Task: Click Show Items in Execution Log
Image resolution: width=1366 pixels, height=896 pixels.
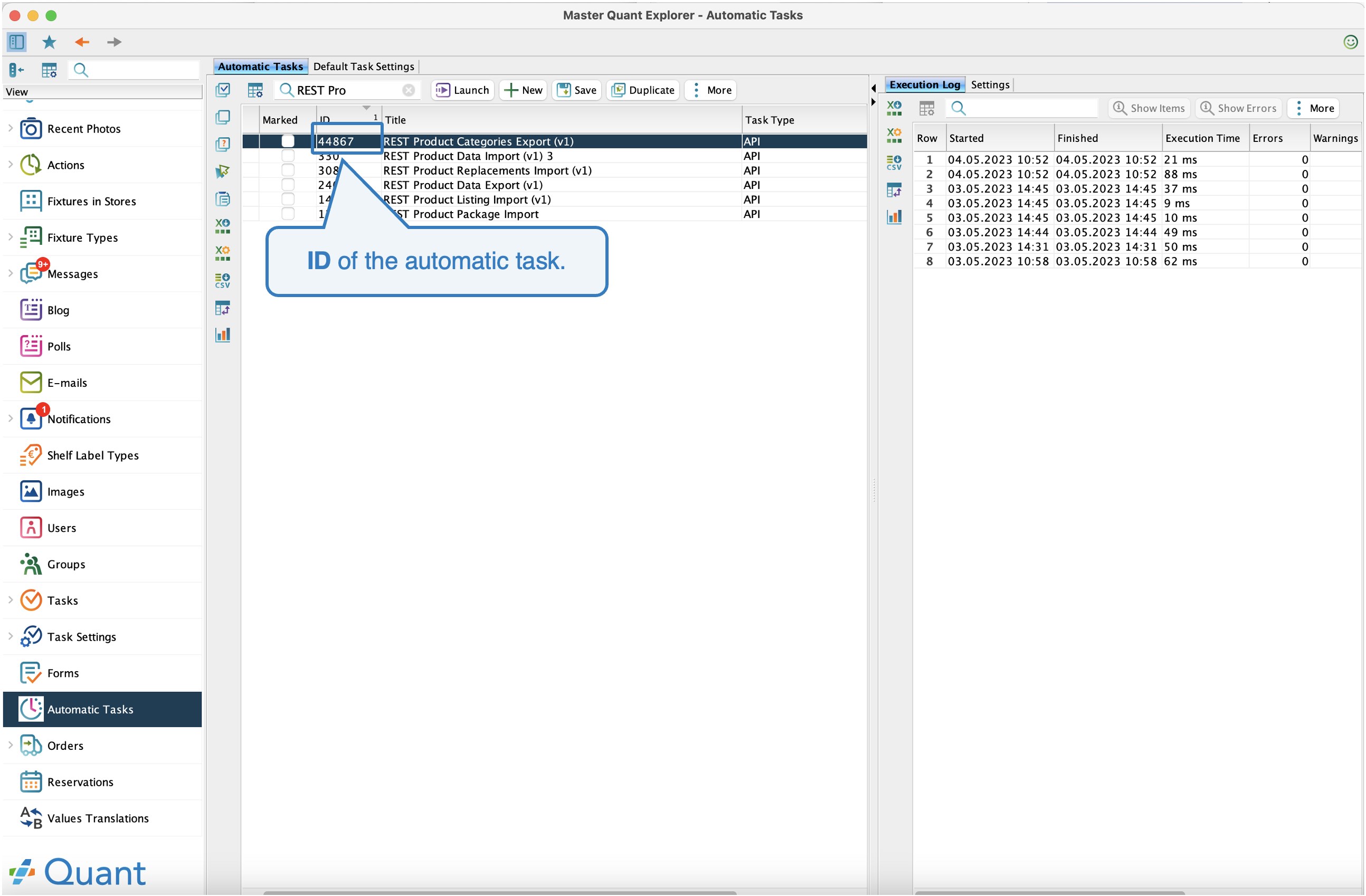Action: tap(1149, 108)
